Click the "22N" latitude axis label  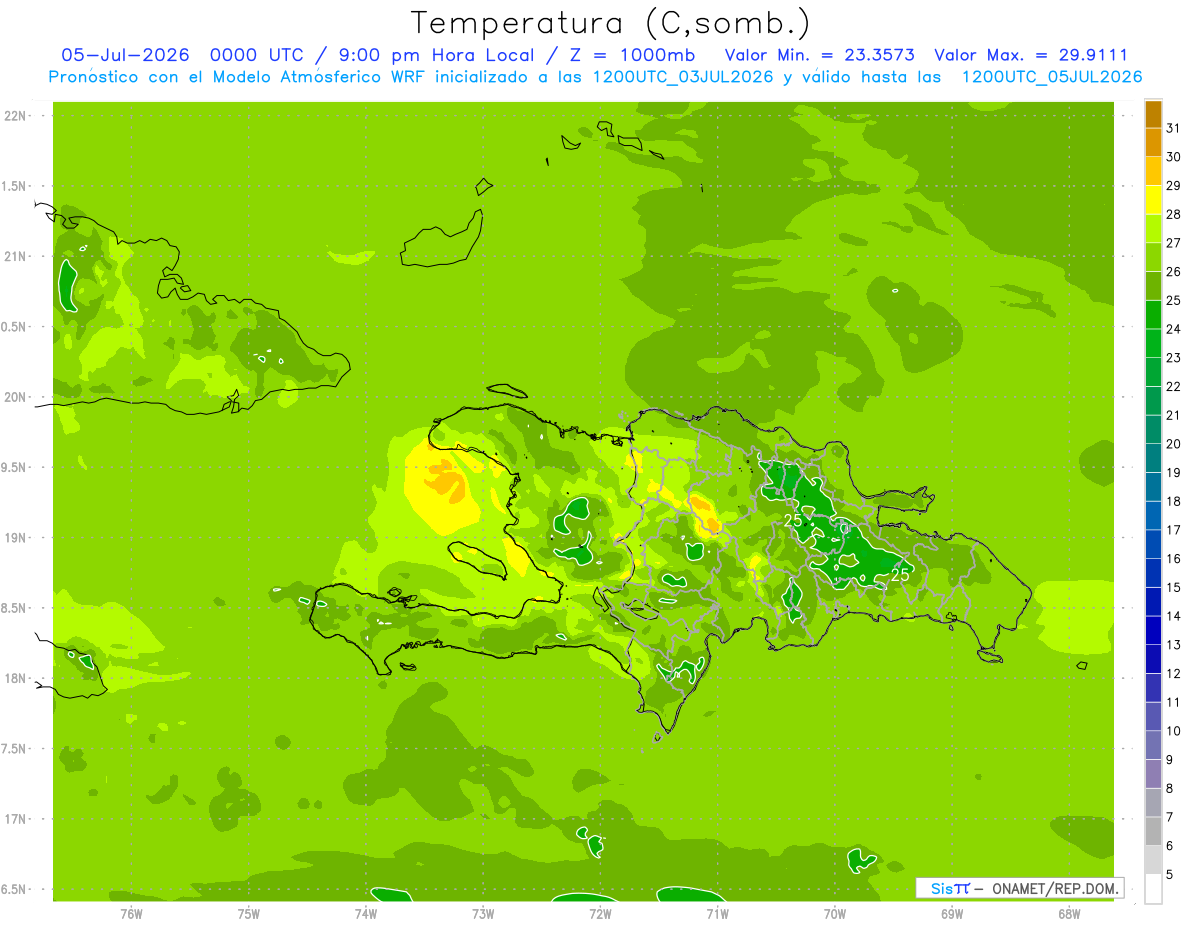coord(15,116)
